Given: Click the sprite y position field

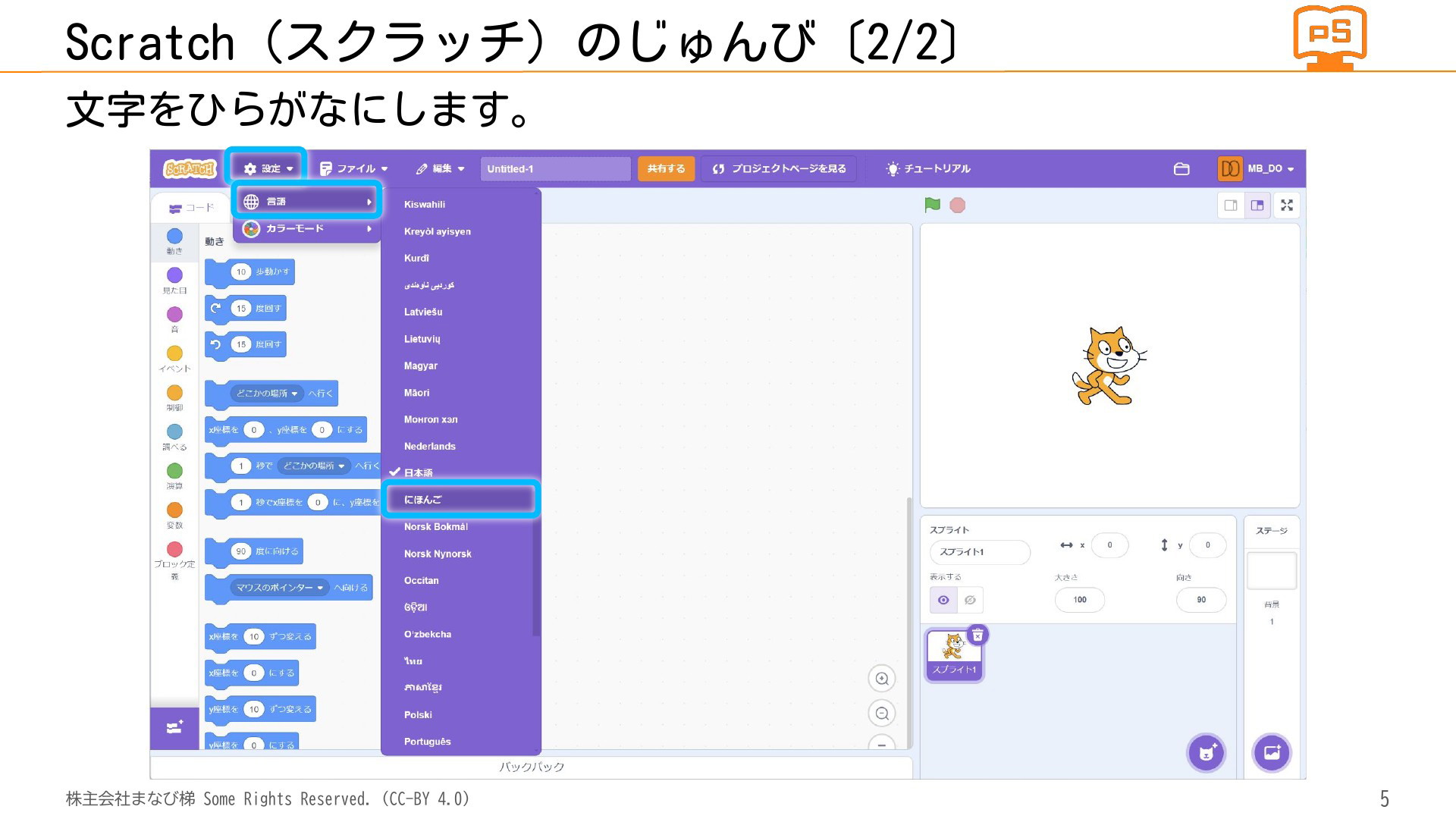Looking at the screenshot, I should tap(1207, 545).
